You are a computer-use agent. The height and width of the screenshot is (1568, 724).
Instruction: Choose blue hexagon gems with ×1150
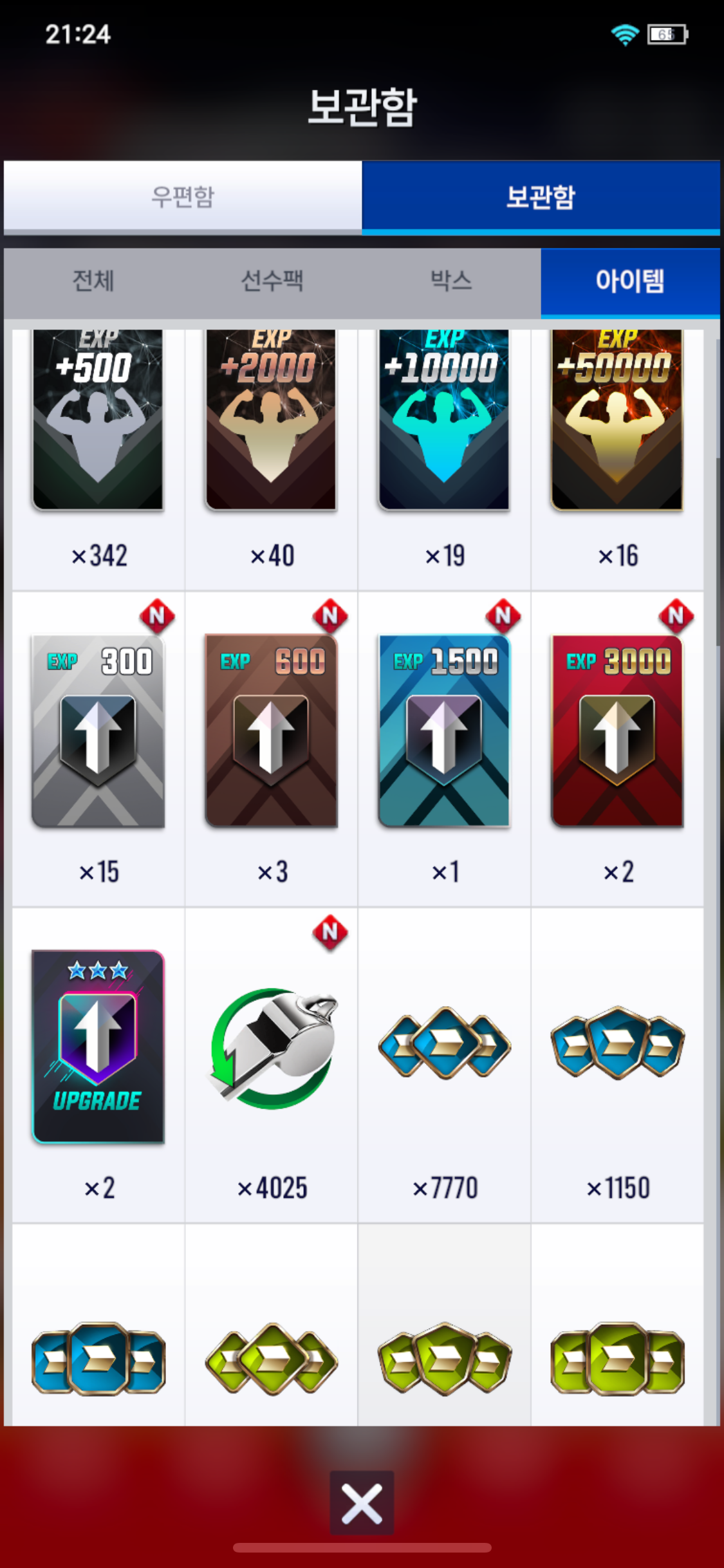pyautogui.click(x=617, y=1043)
